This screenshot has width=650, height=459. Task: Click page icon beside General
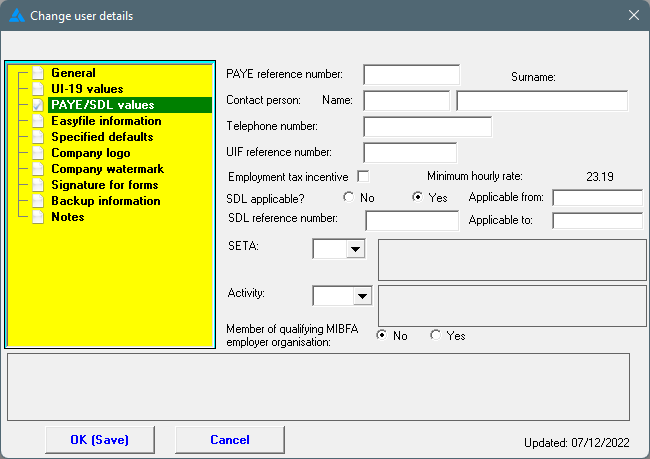(38, 73)
